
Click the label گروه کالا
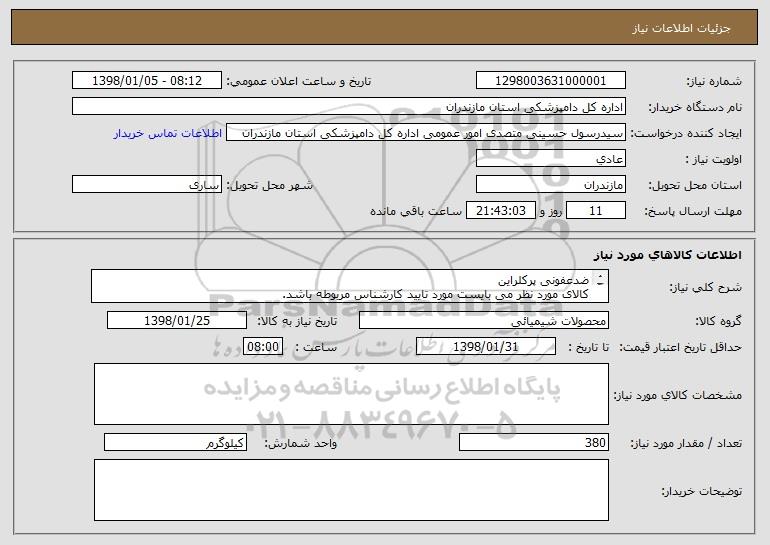click(718, 322)
